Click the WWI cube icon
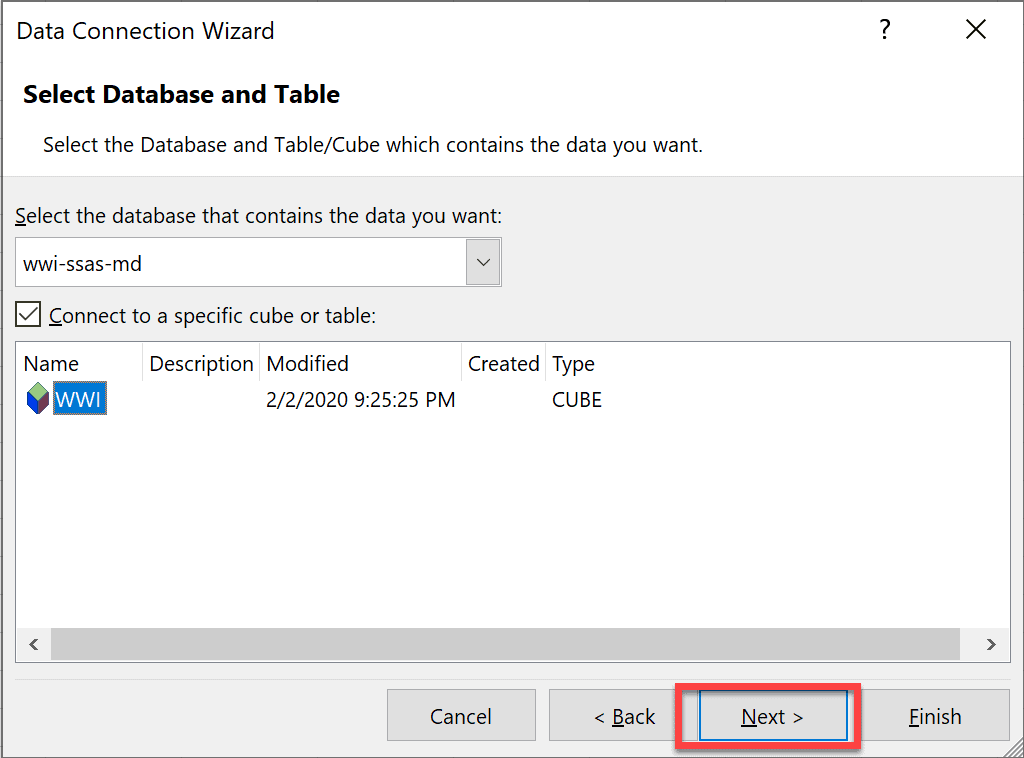 pos(37,400)
